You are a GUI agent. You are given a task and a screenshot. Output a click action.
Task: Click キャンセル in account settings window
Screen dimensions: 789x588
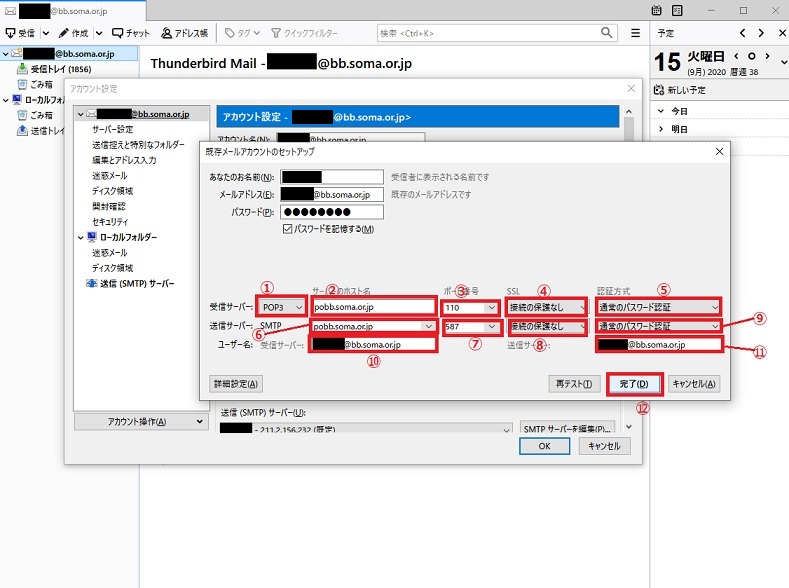(x=604, y=446)
